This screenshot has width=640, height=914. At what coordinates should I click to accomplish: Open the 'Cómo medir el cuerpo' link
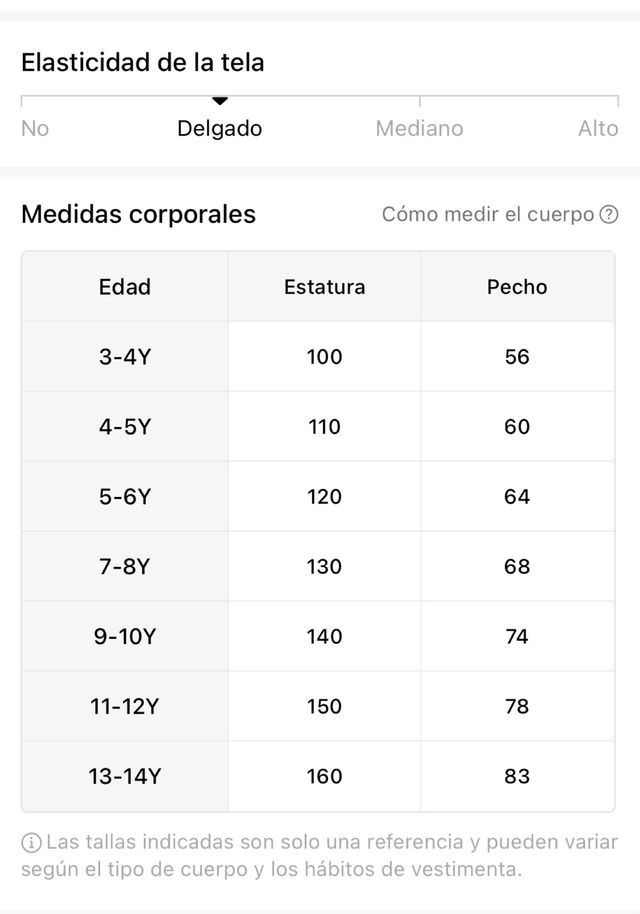488,215
